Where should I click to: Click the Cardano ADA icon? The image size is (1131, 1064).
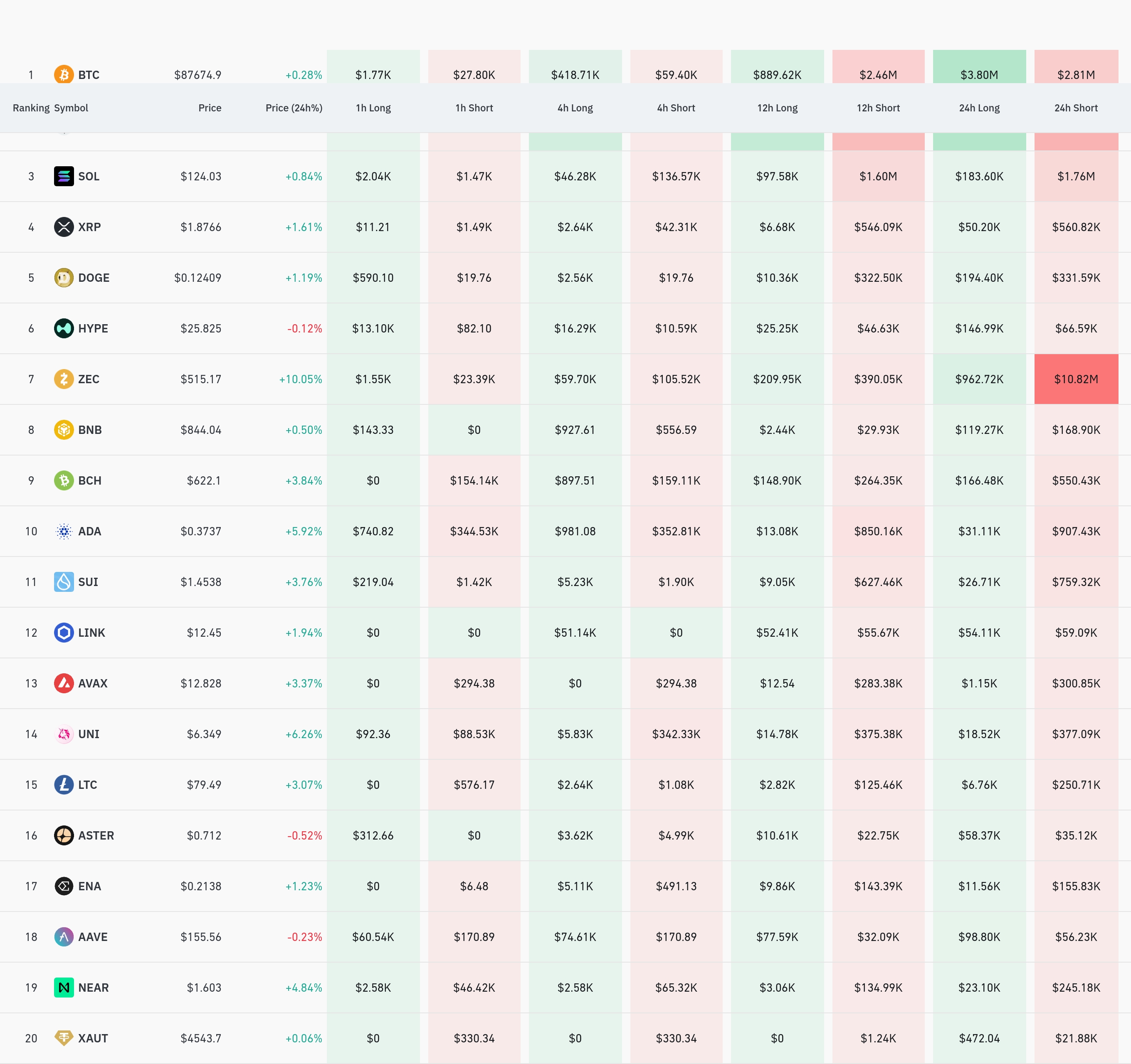(64, 531)
